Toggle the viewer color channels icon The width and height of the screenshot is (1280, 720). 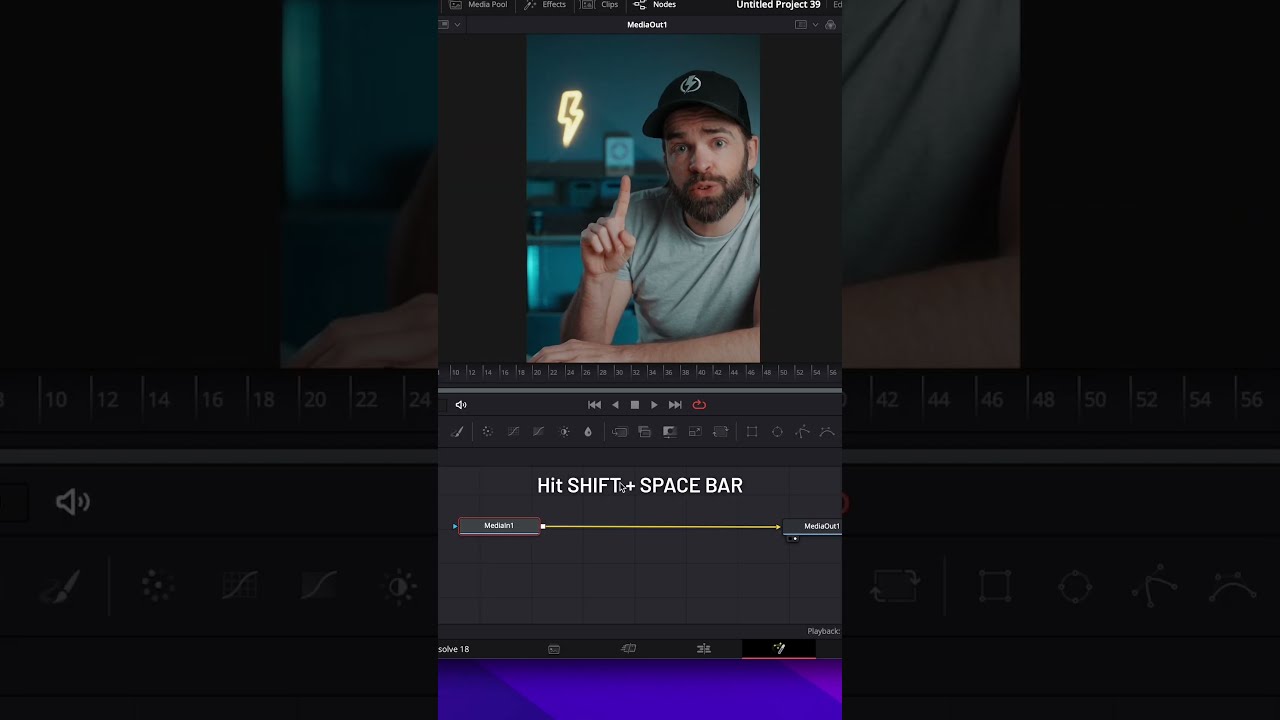(x=830, y=25)
